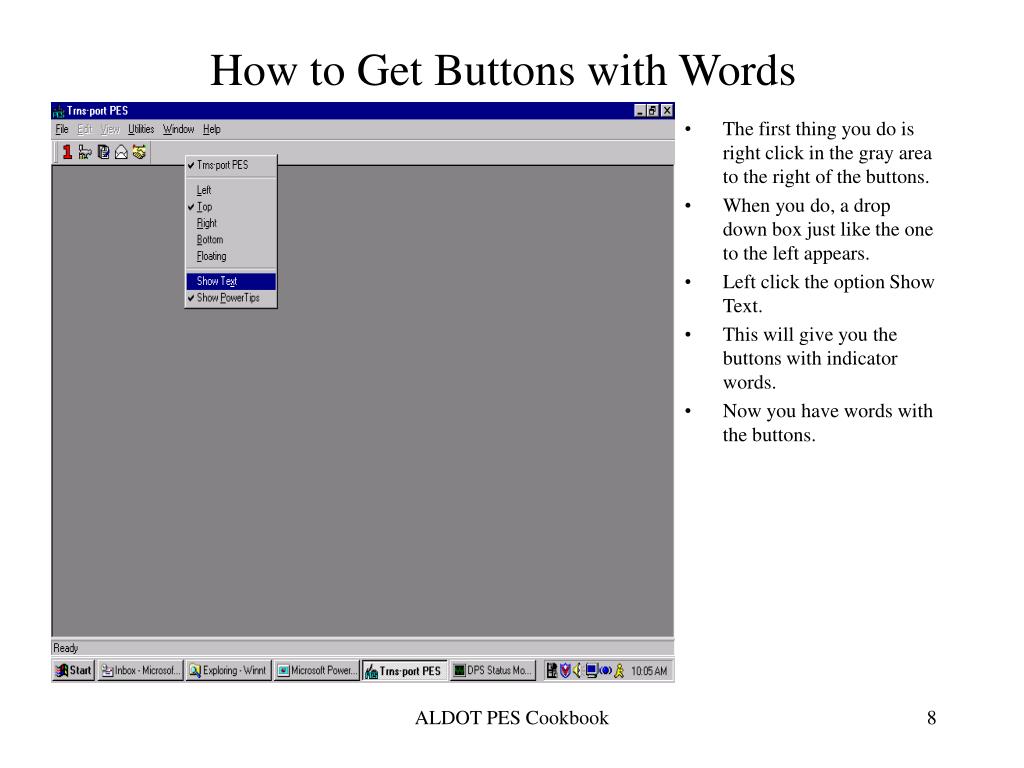
Task: Toggle the checked Trns-port PES toolbar entry
Action: click(x=231, y=165)
